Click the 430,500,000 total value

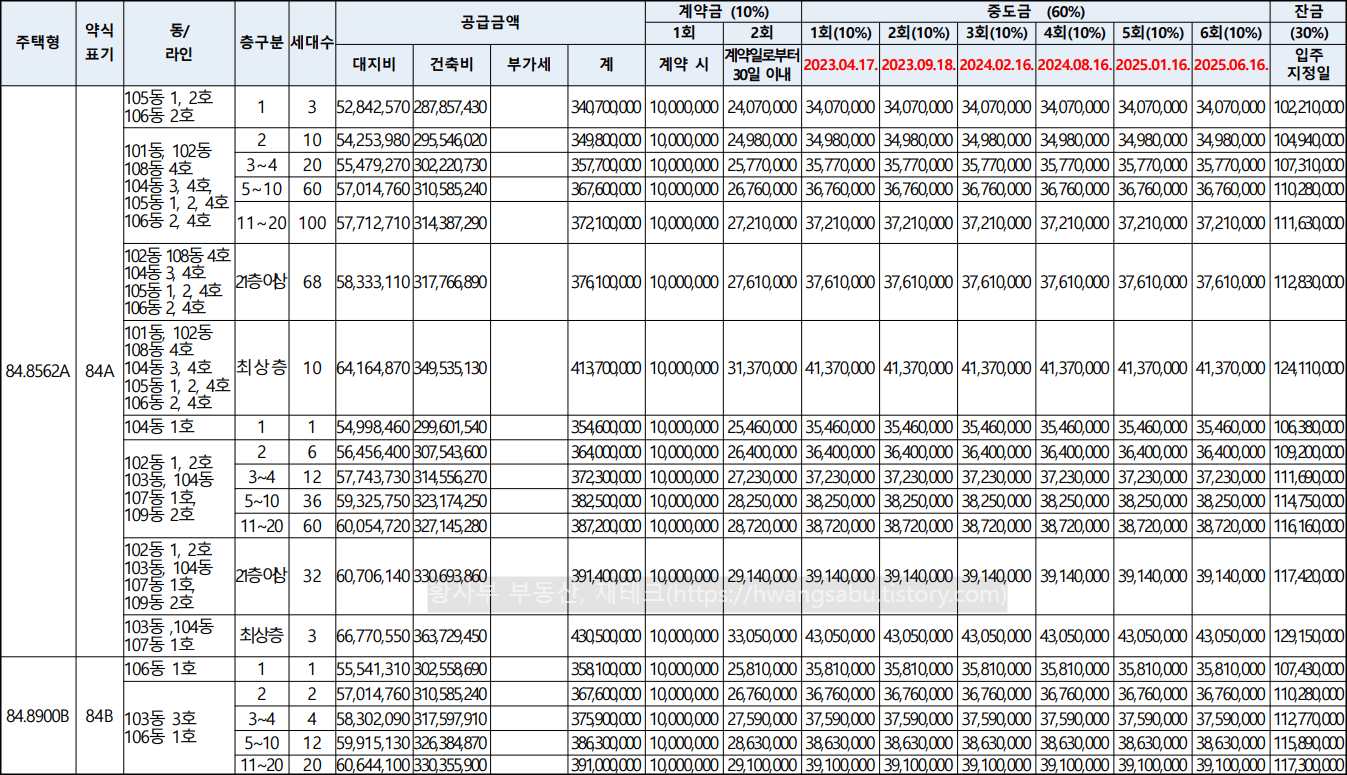(607, 635)
